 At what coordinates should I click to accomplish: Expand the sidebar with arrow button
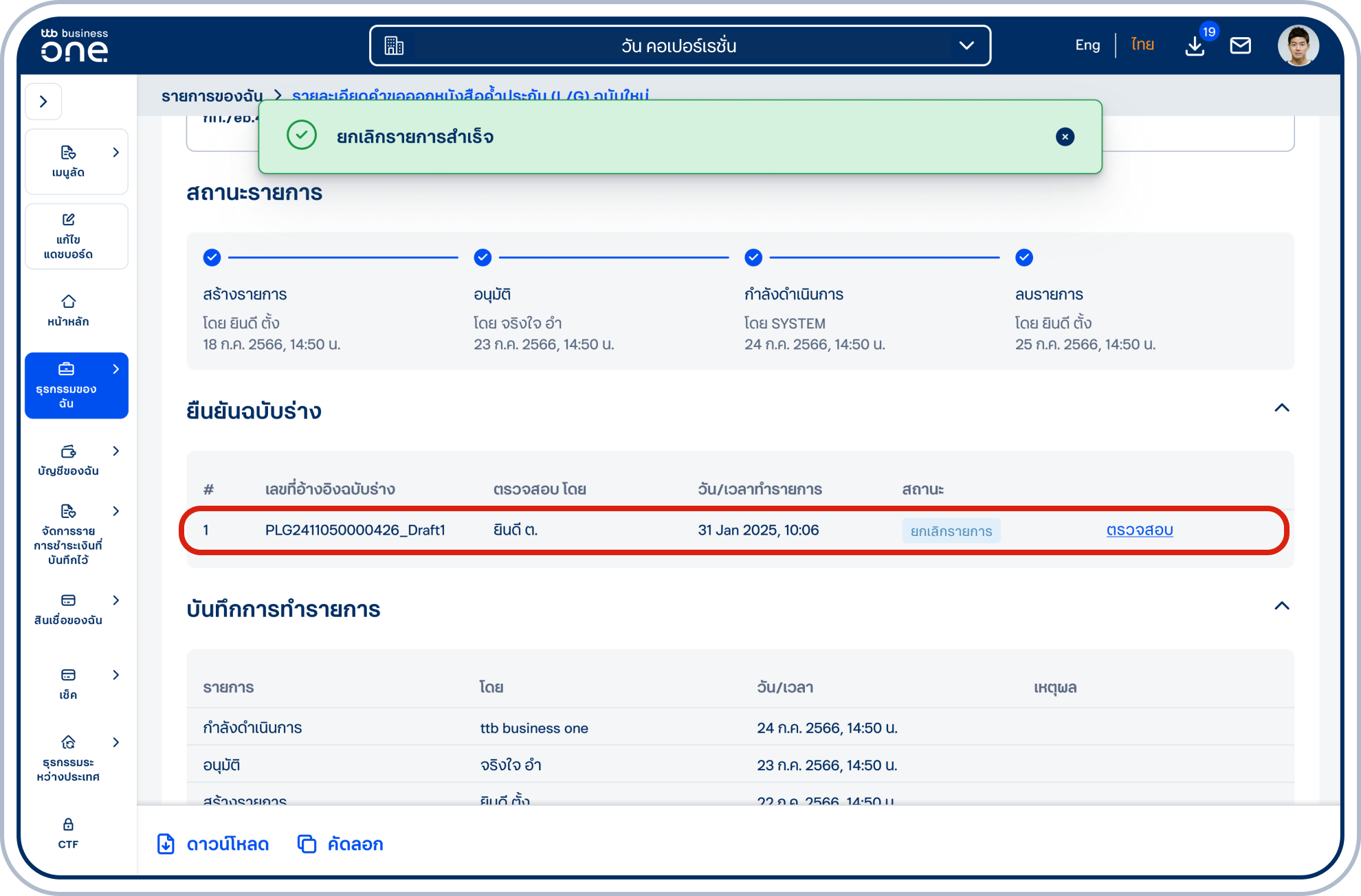44,102
